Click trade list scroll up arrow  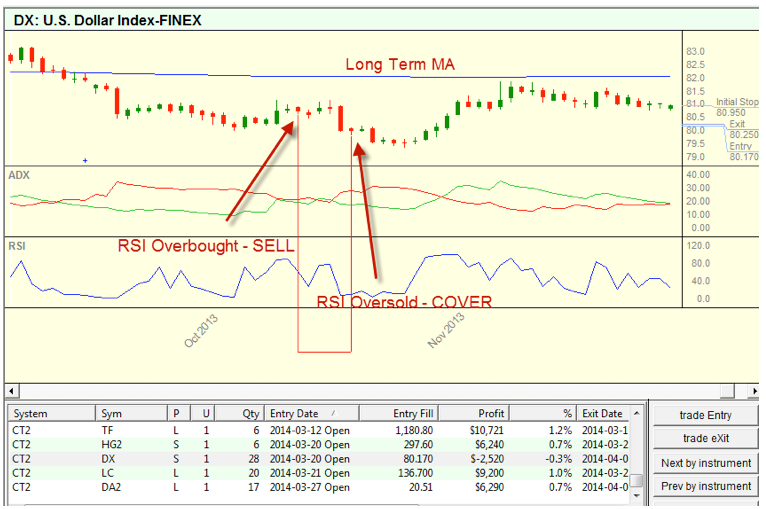tap(637, 413)
